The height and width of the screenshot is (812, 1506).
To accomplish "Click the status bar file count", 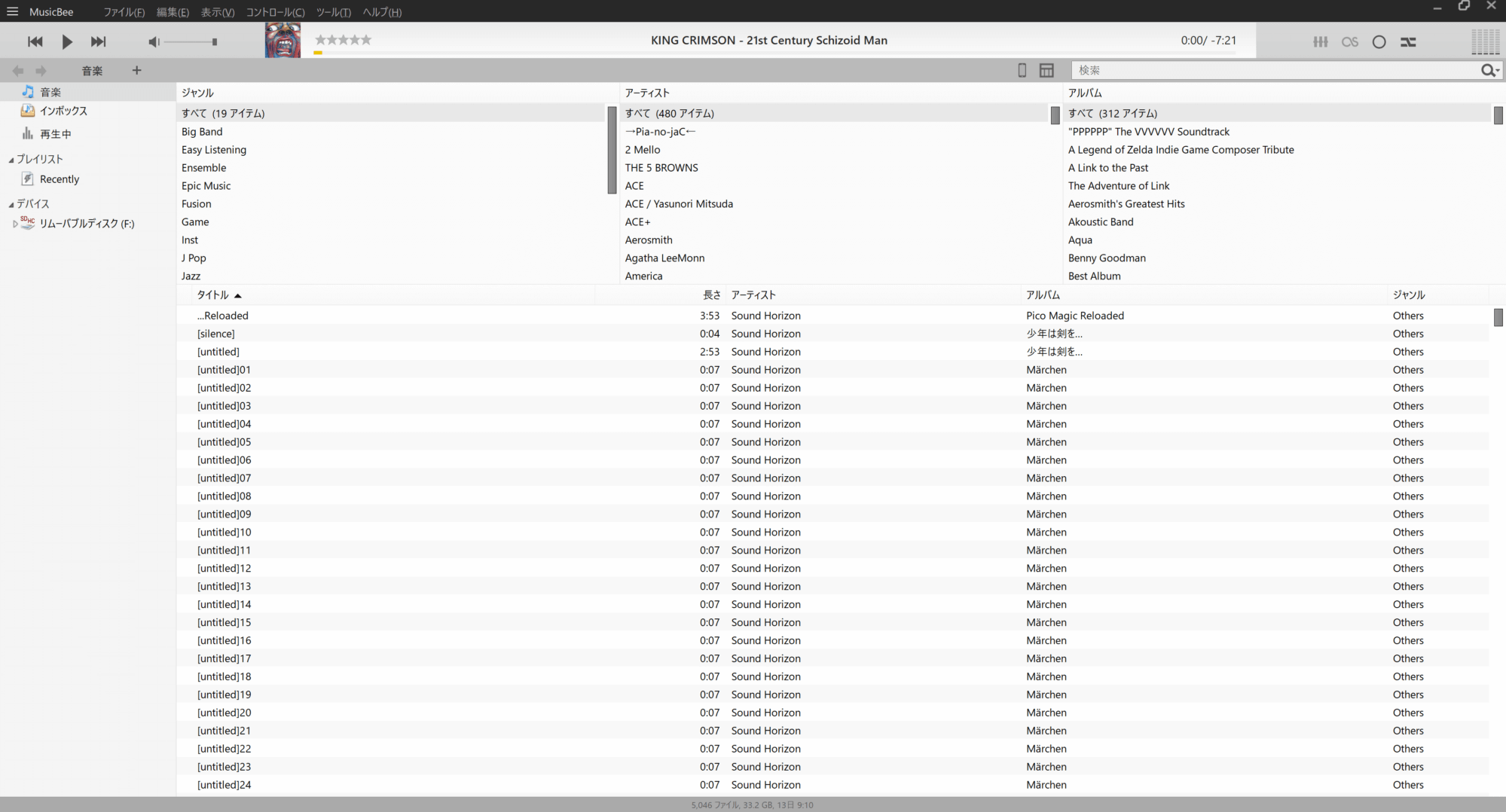I will click(x=753, y=805).
